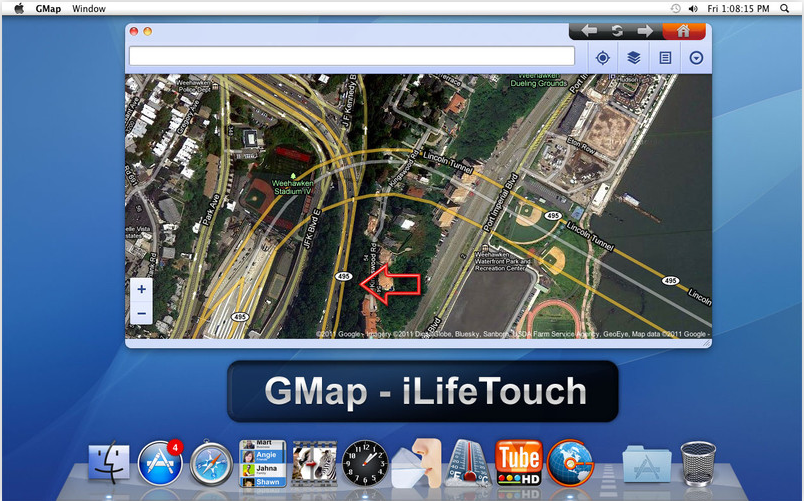Expand the circled down-arrow menu
The width and height of the screenshot is (804, 501).
pyautogui.click(x=696, y=58)
